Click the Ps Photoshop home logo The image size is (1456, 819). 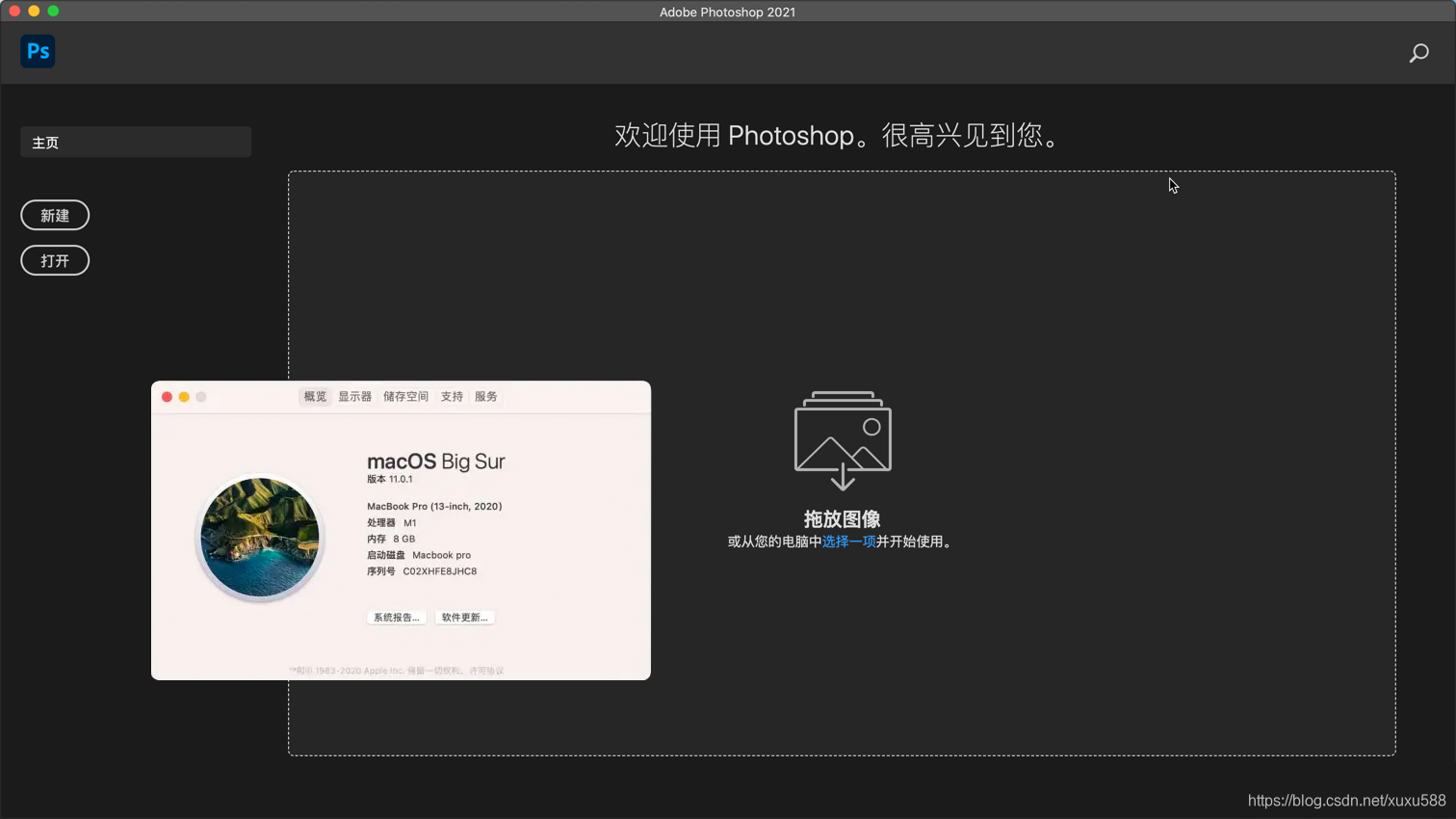(x=38, y=51)
